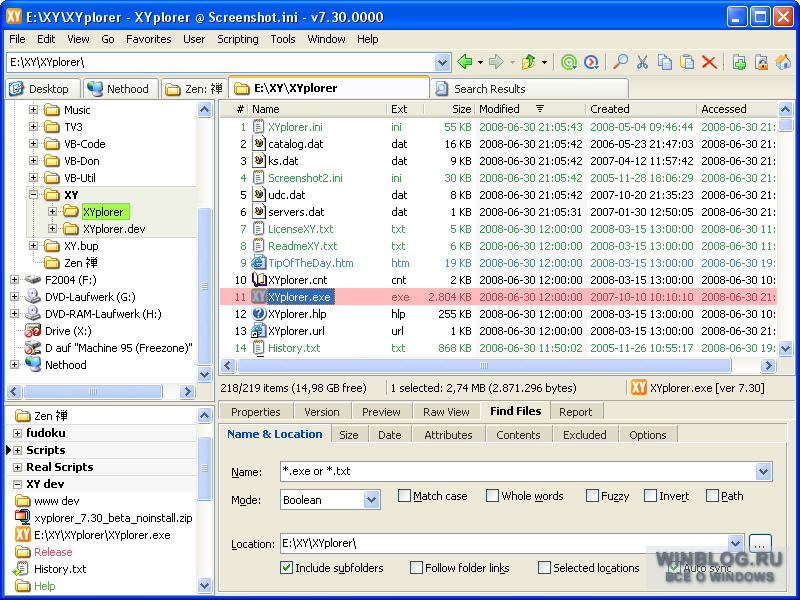Image resolution: width=800 pixels, height=600 pixels.
Task: Click the Nethood network icon in the tree
Action: (x=33, y=364)
